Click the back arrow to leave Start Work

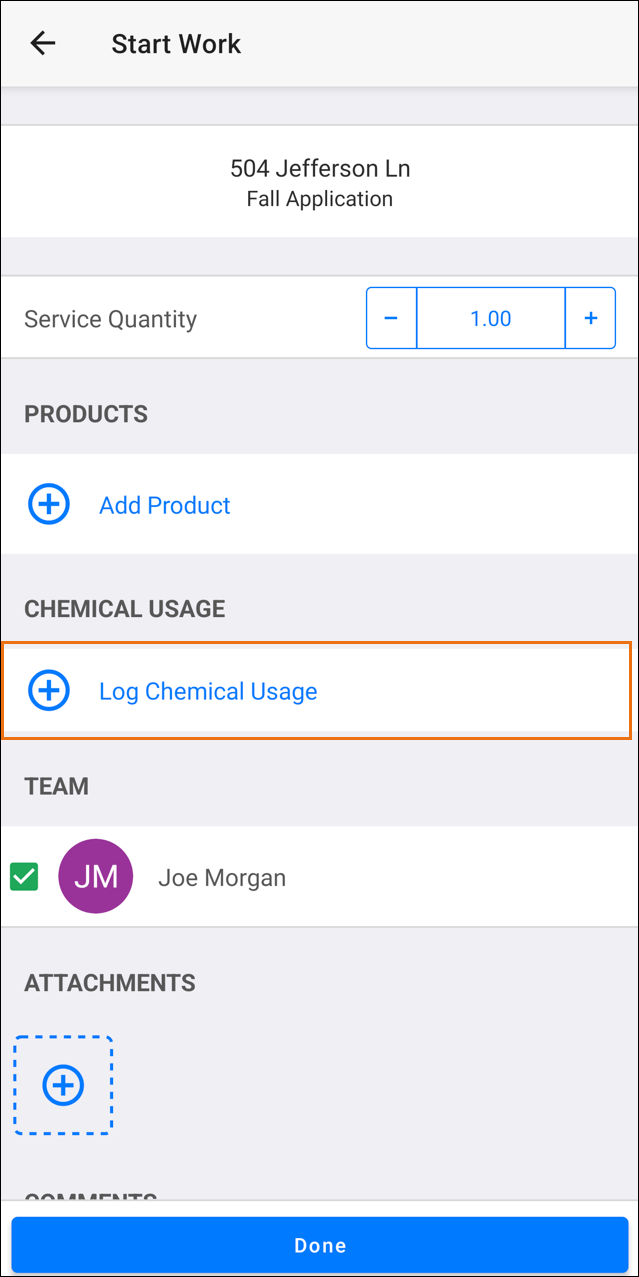pyautogui.click(x=43, y=43)
